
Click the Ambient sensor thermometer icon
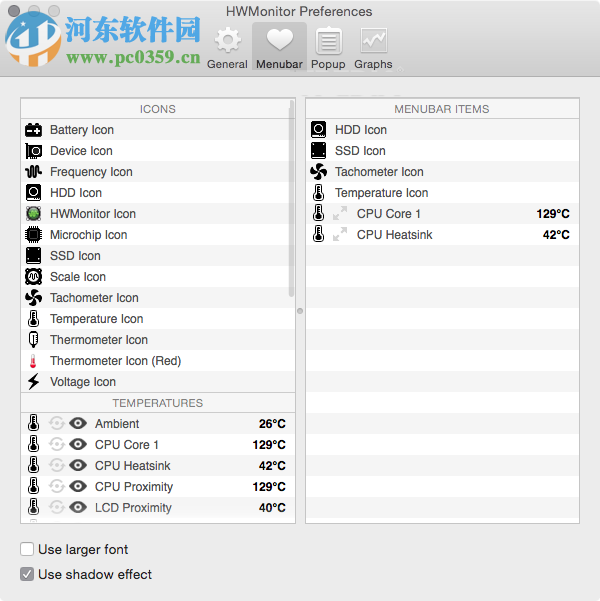33,423
